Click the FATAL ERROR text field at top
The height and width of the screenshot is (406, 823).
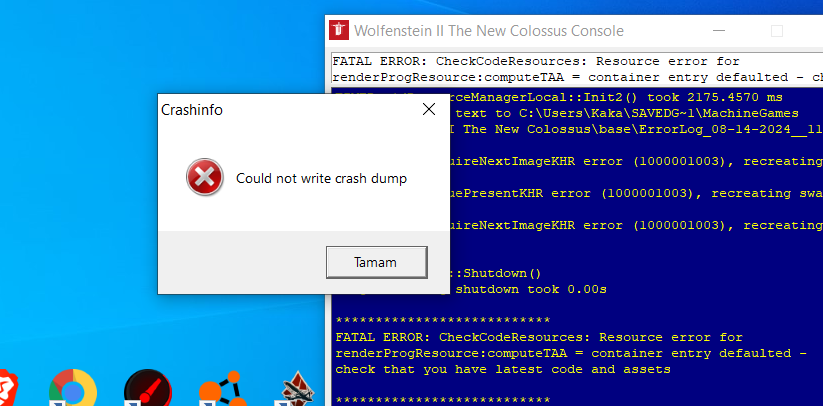pos(577,69)
